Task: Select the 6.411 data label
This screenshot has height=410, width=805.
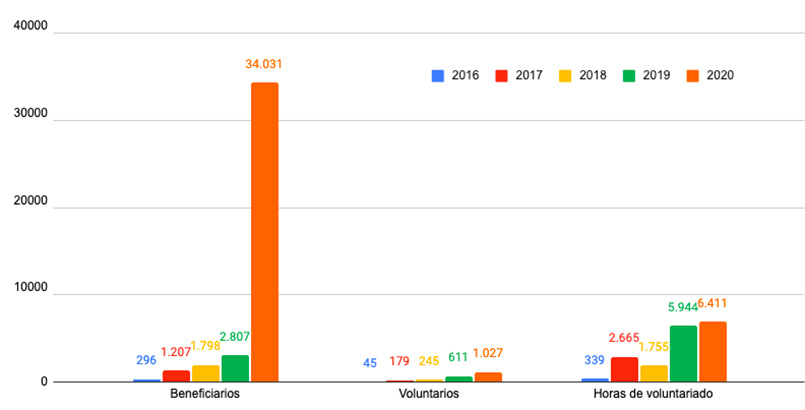Action: pos(714,303)
